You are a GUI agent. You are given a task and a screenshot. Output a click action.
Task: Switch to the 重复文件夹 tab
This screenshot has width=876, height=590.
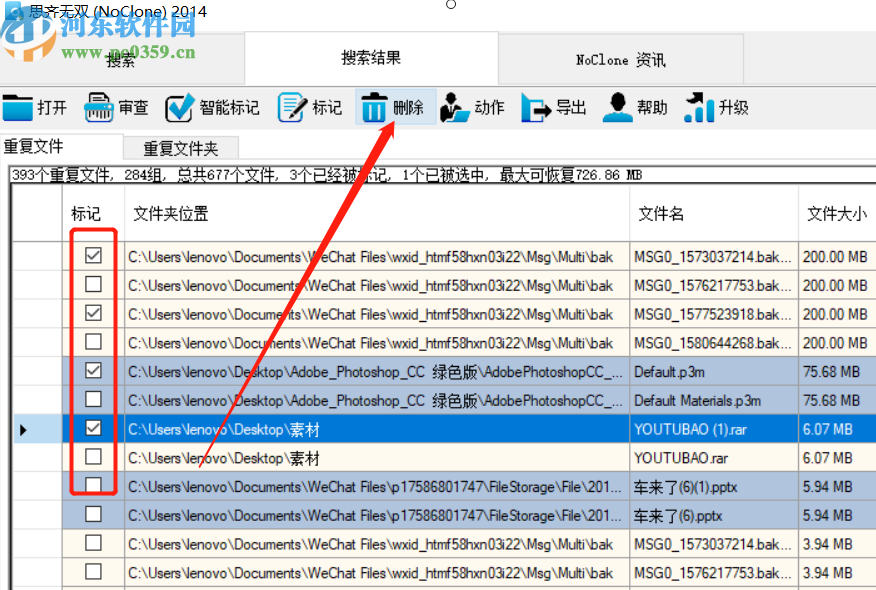pos(181,146)
